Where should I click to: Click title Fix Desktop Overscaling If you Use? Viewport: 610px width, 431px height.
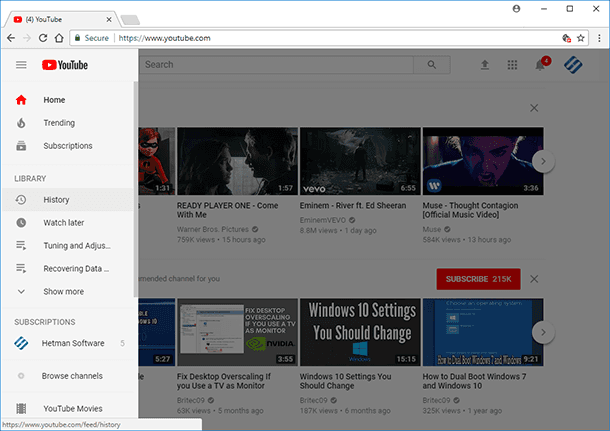coord(224,381)
